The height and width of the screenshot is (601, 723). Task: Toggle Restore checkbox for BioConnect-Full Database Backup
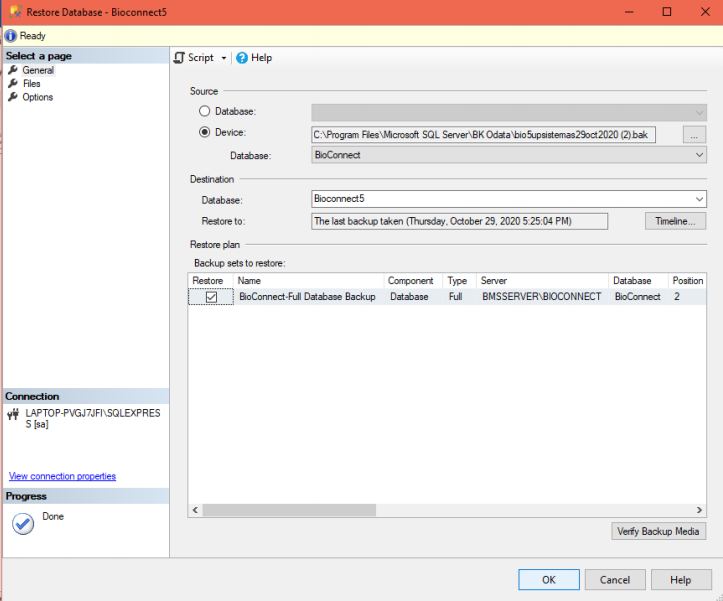coord(211,297)
